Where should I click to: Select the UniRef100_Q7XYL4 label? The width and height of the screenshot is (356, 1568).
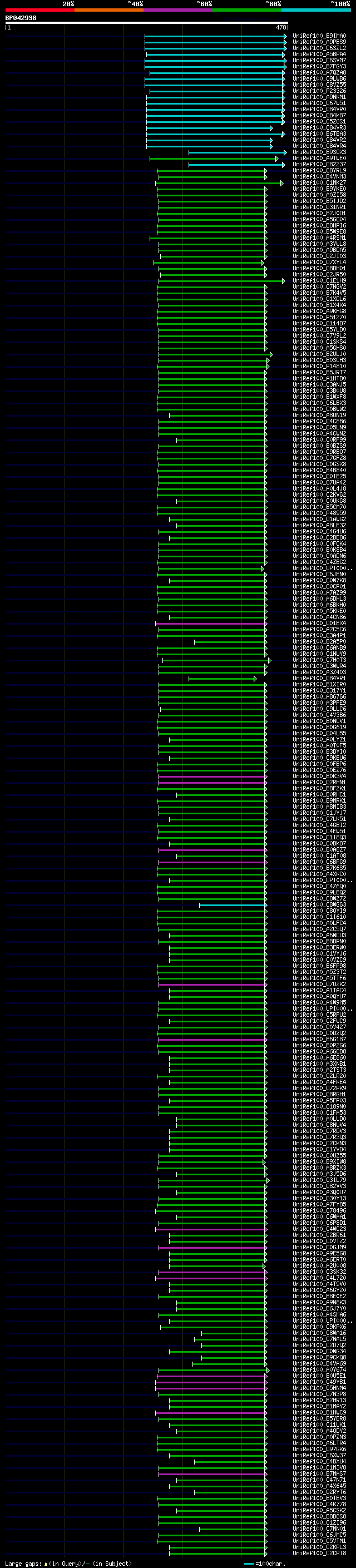pos(319,263)
